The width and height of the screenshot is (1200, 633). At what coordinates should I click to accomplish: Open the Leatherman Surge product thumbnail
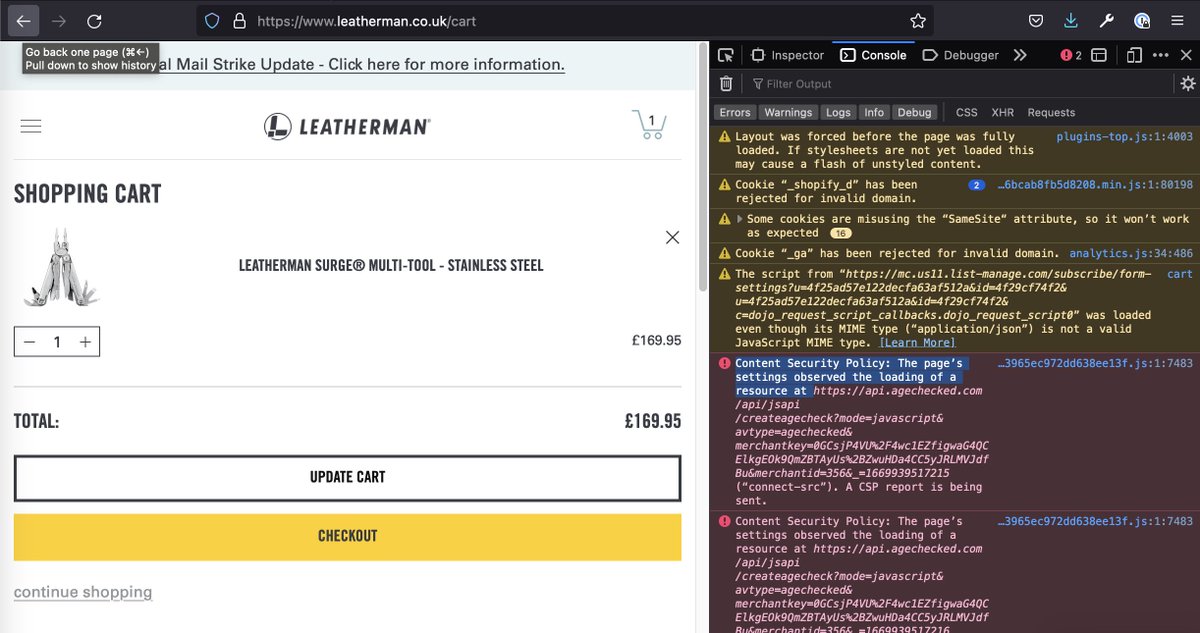tap(59, 266)
